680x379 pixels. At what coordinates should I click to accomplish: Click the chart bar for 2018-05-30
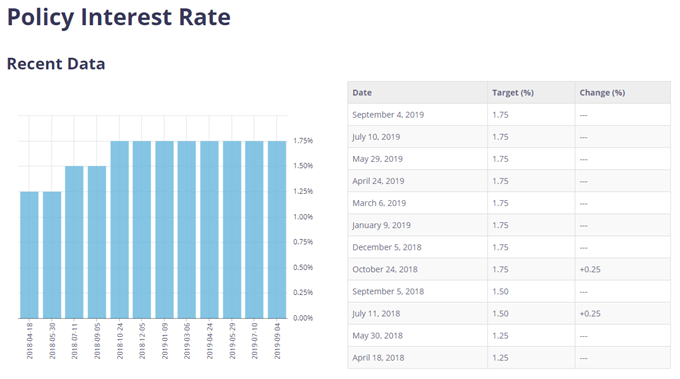click(x=52, y=255)
